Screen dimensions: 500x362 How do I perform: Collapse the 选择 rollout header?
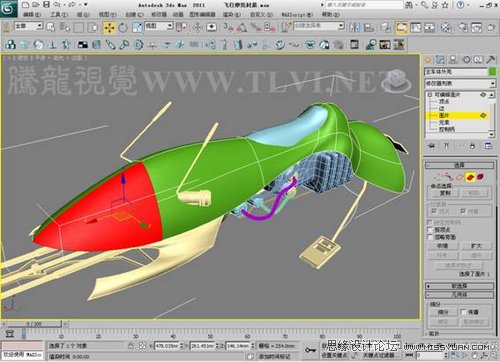tap(459, 165)
